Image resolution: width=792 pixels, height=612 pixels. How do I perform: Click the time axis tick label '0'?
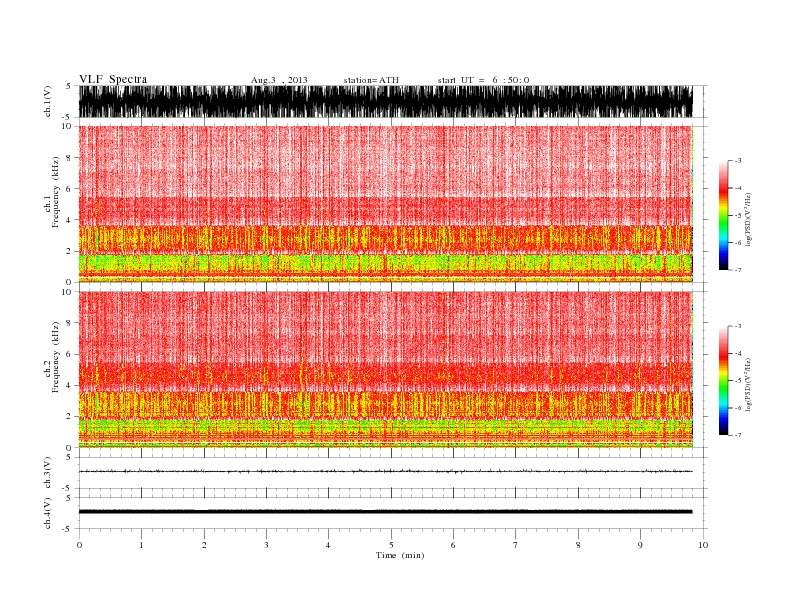pos(79,545)
